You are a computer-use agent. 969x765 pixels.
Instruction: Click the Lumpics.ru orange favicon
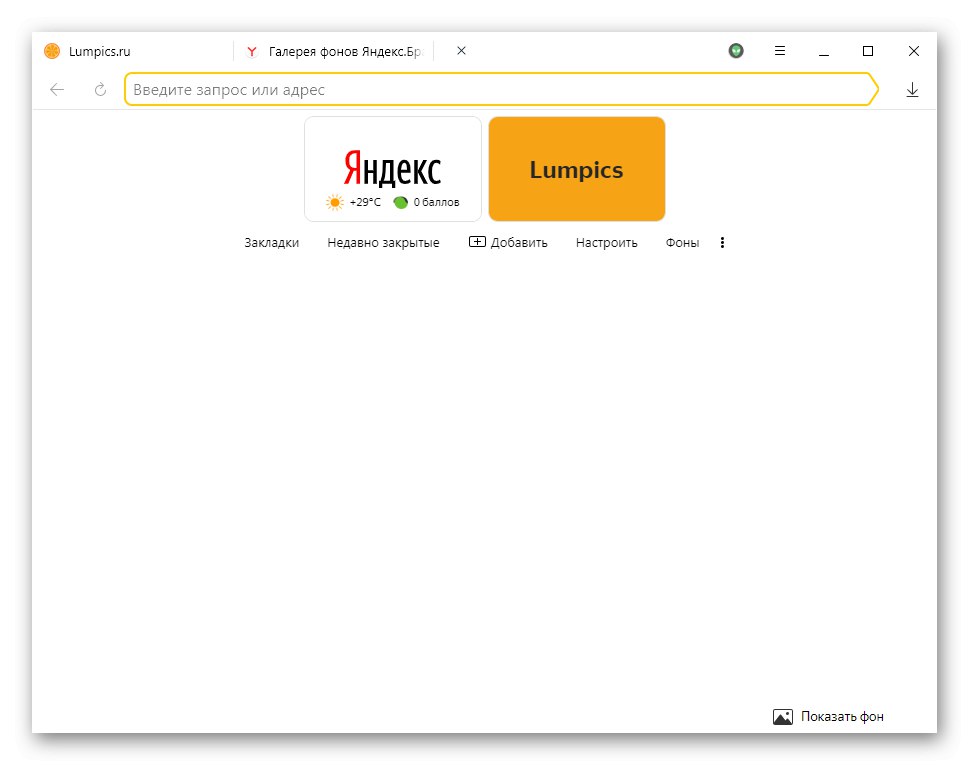coord(52,51)
